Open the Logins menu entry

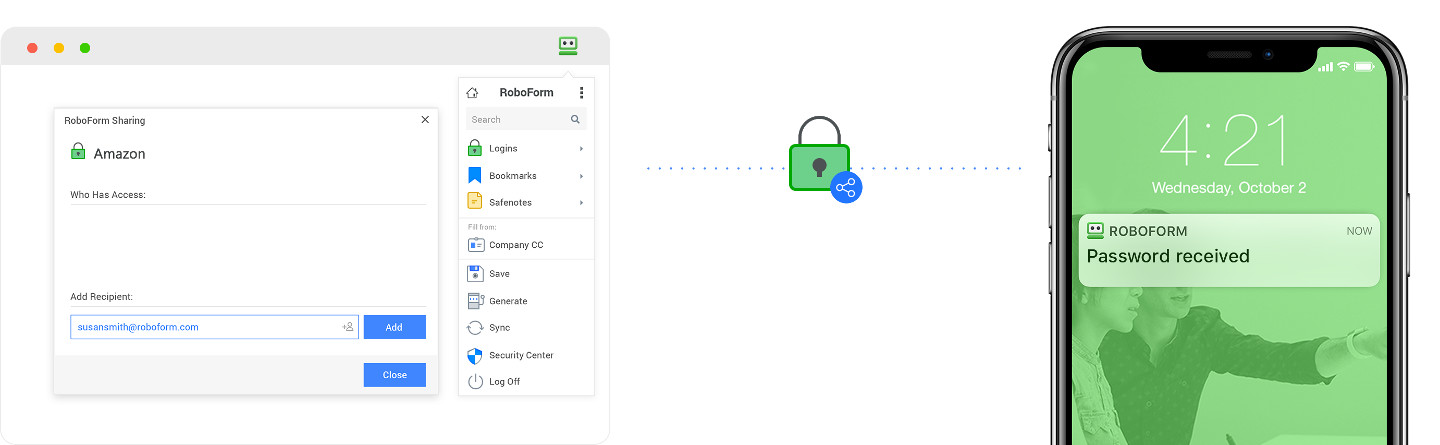click(x=526, y=149)
